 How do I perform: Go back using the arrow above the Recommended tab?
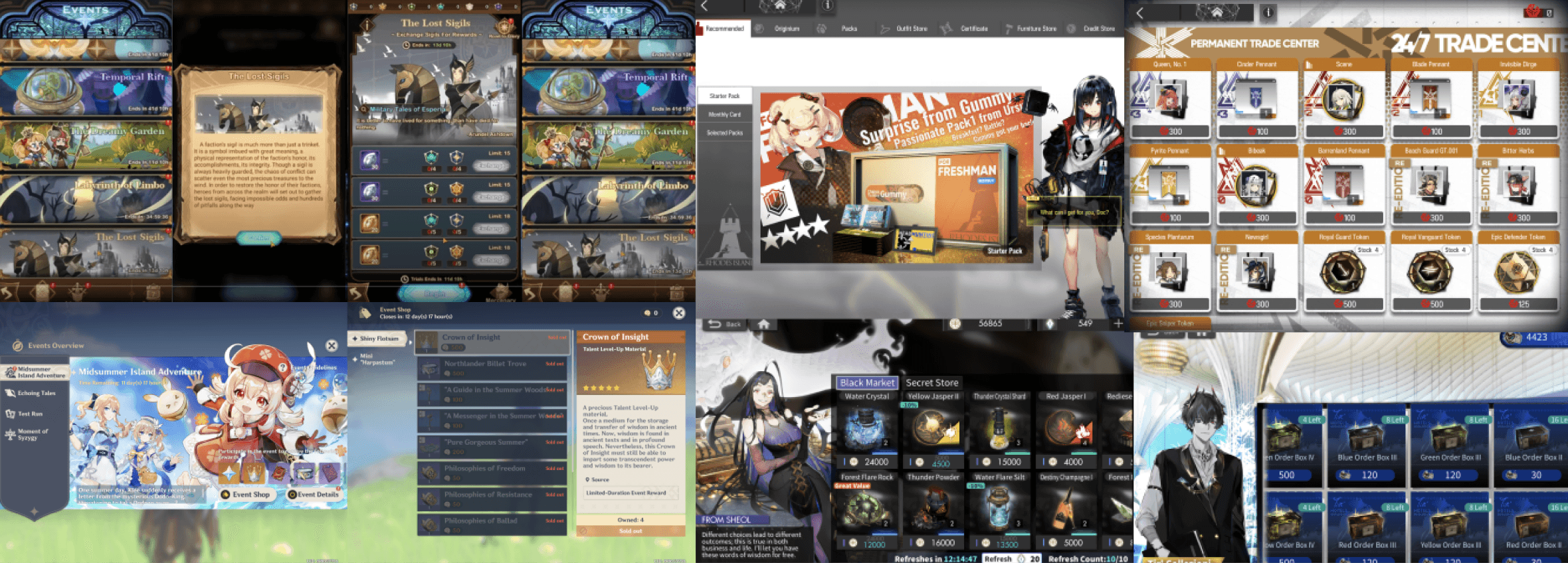coord(704,6)
